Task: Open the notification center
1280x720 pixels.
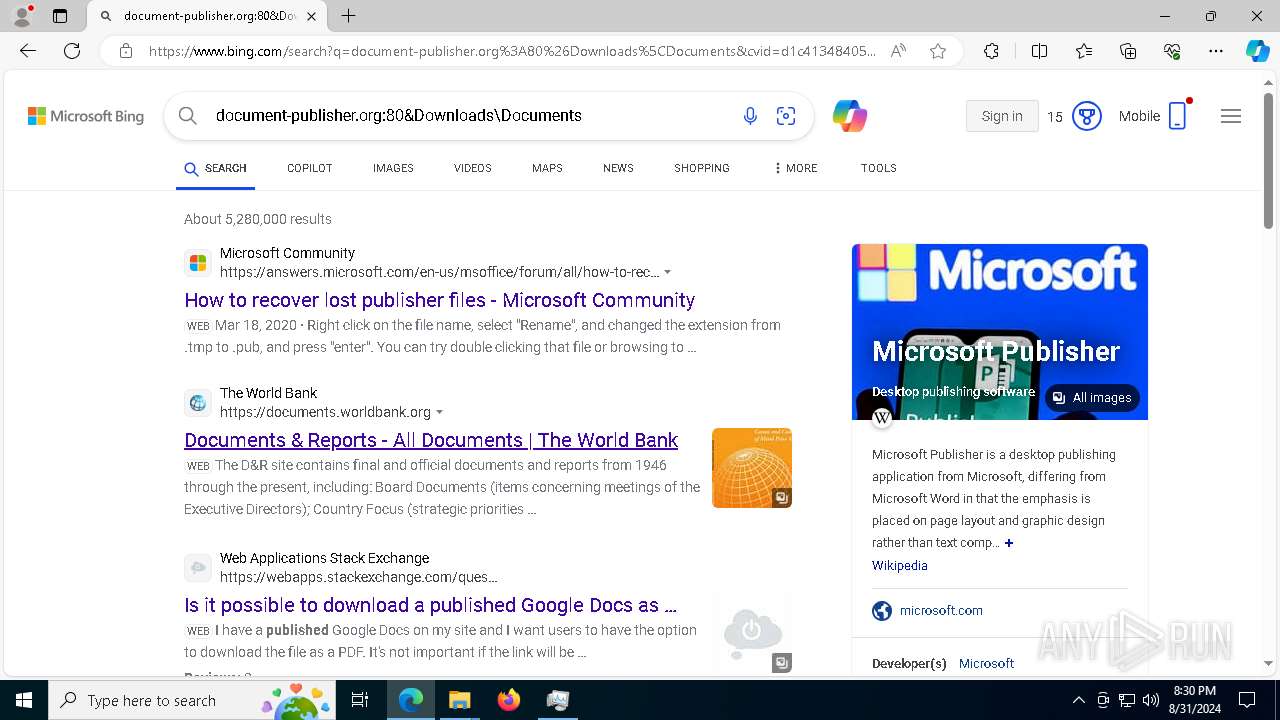Action: [x=1247, y=700]
